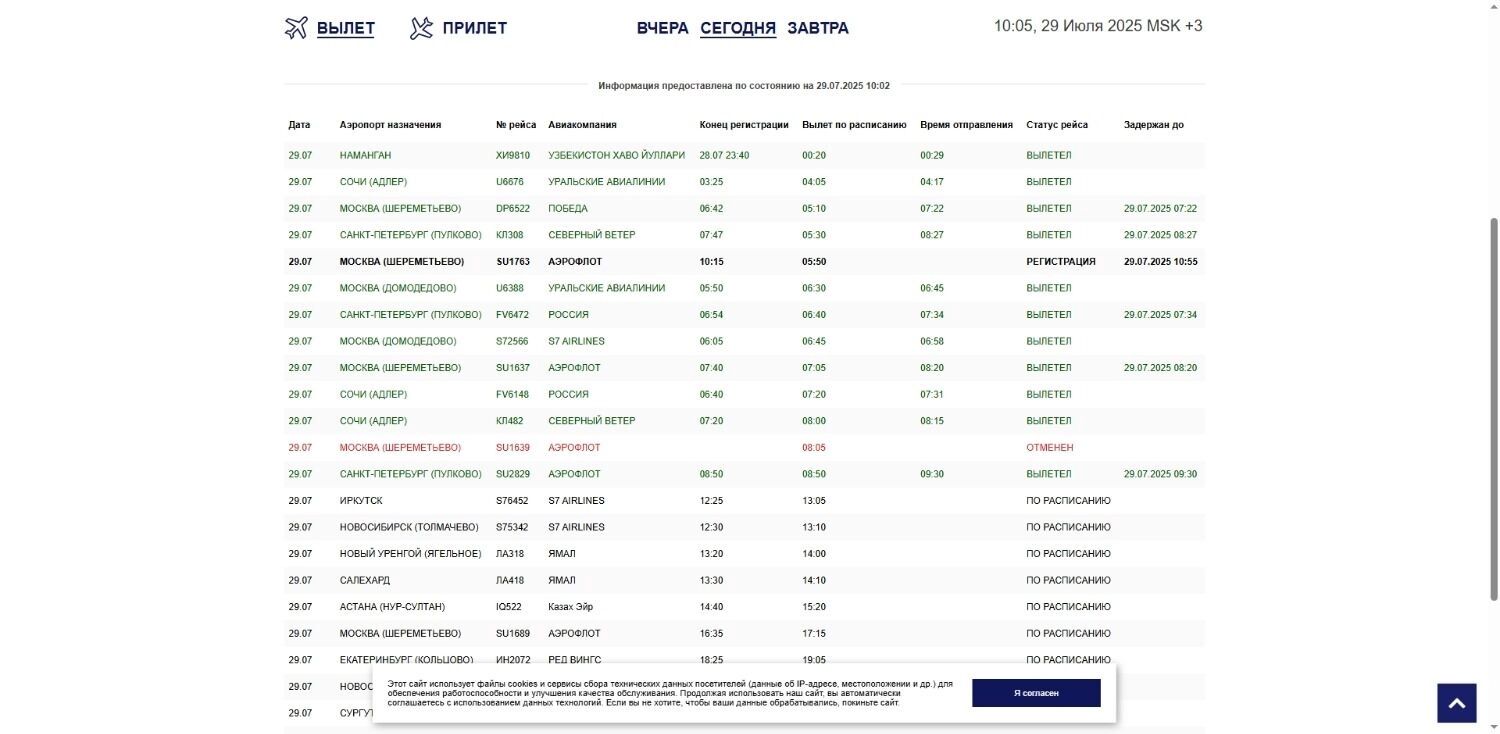Click the ПОБЕДА airline cell

[x=568, y=209]
